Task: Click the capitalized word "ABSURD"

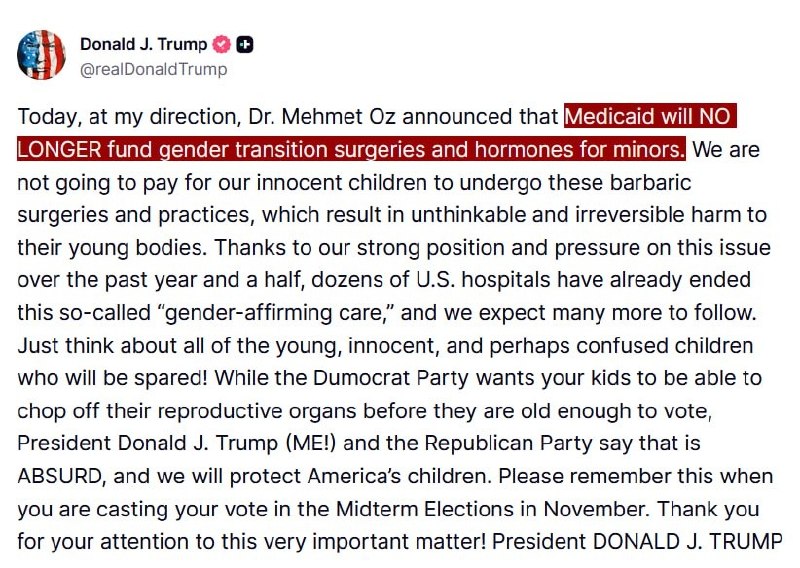Action: pos(59,476)
